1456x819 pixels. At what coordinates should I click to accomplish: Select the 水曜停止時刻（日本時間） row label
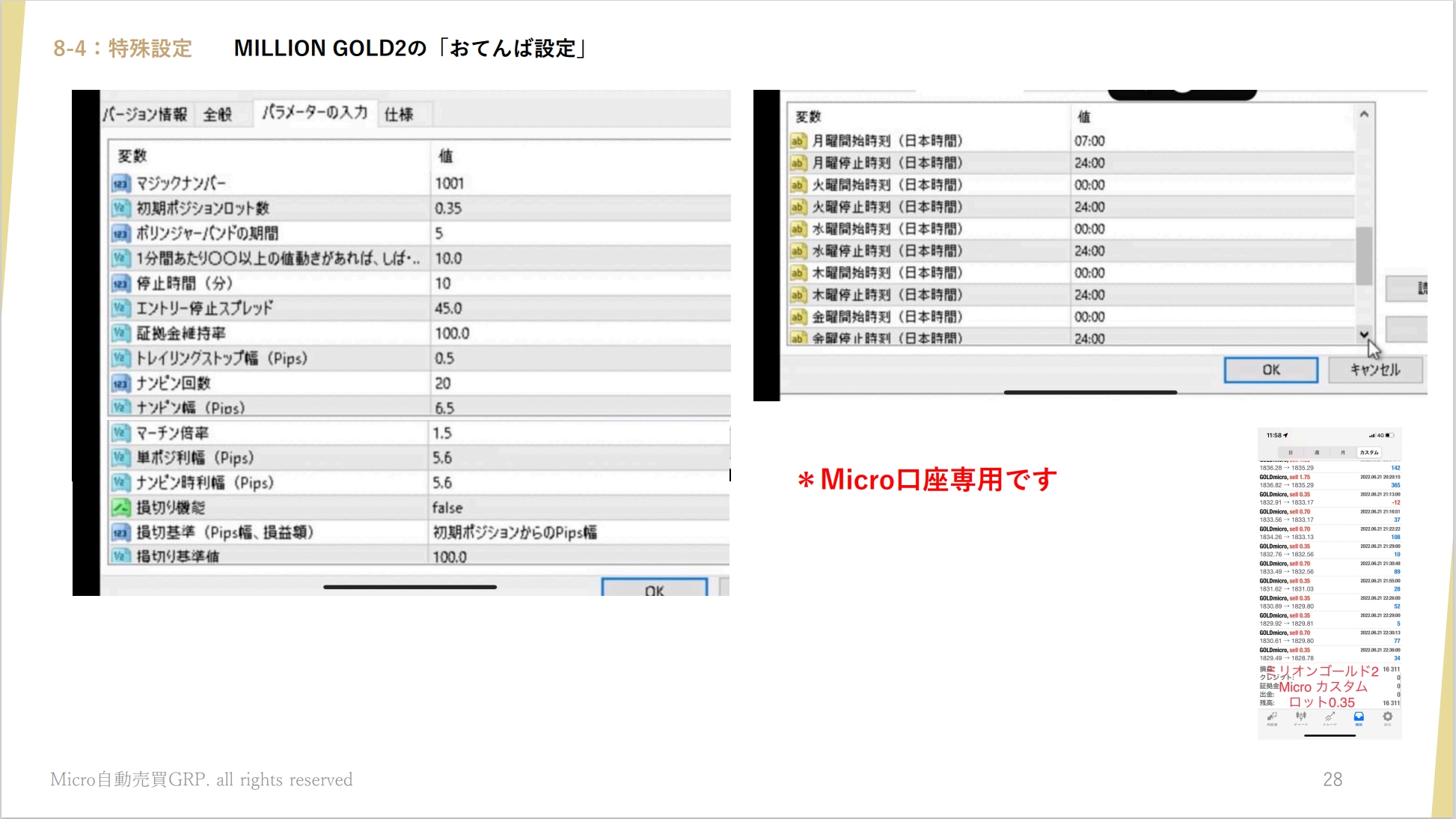point(887,251)
